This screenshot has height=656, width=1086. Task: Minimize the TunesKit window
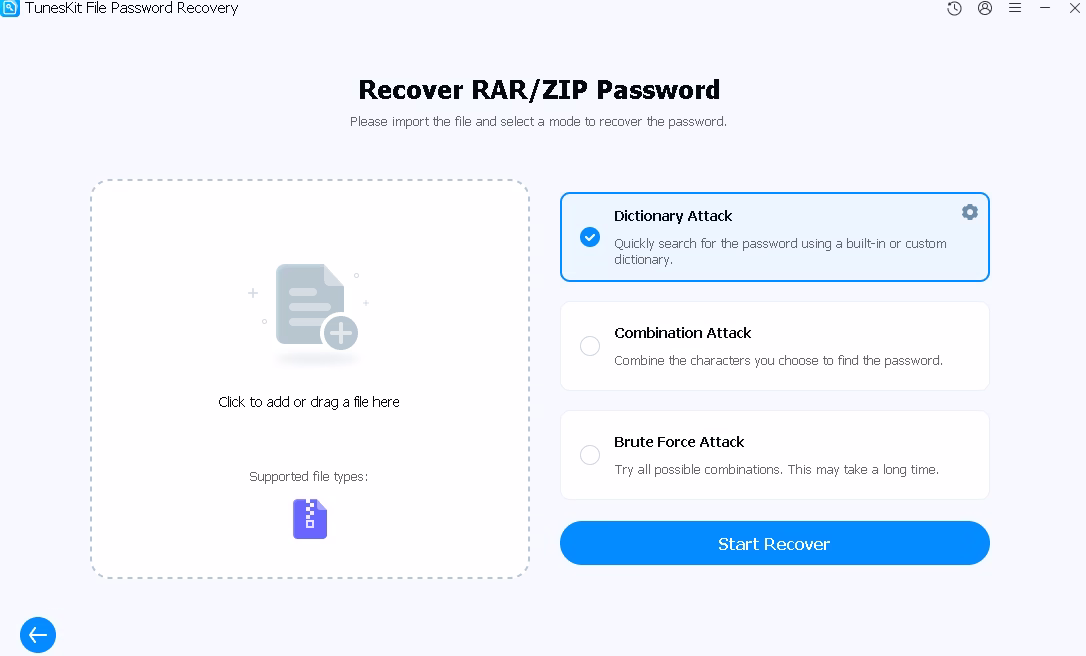(1045, 8)
